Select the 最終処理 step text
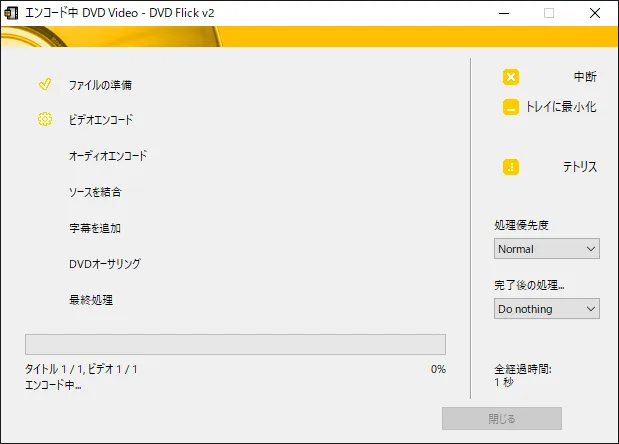The width and height of the screenshot is (619, 444). click(x=91, y=300)
